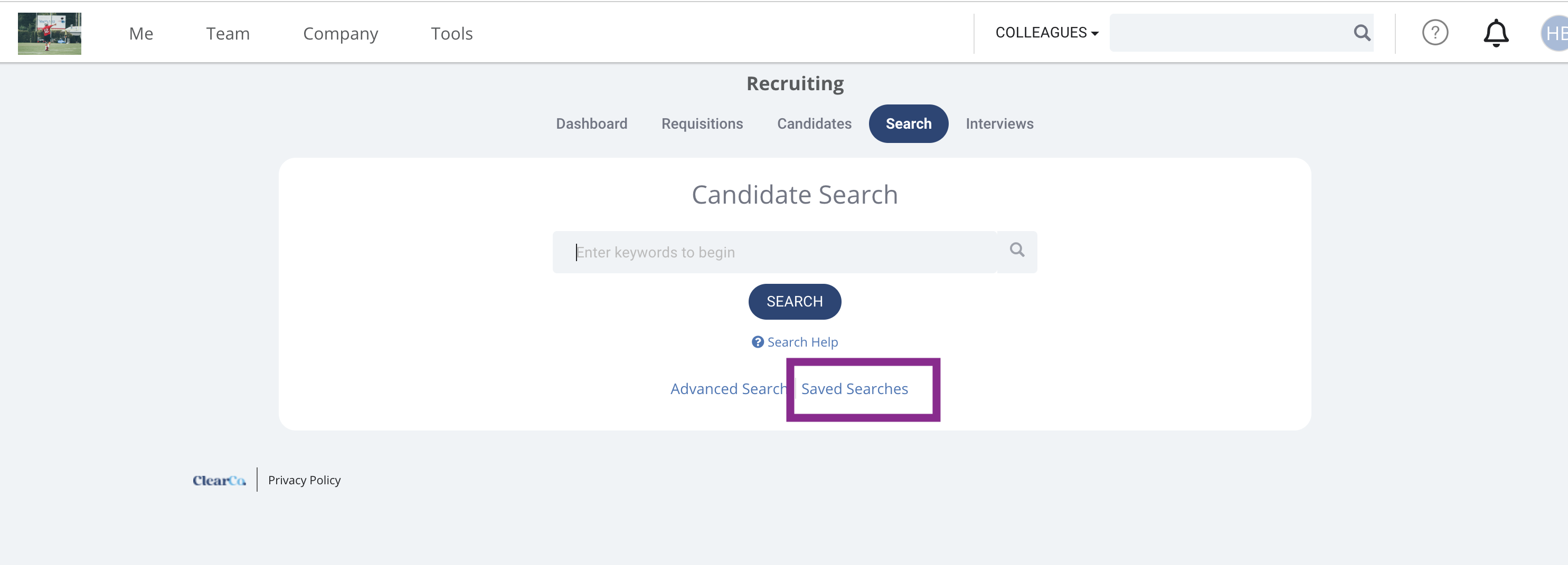Click the keywords search input field
Screen dimensions: 1568x565
click(x=774, y=252)
